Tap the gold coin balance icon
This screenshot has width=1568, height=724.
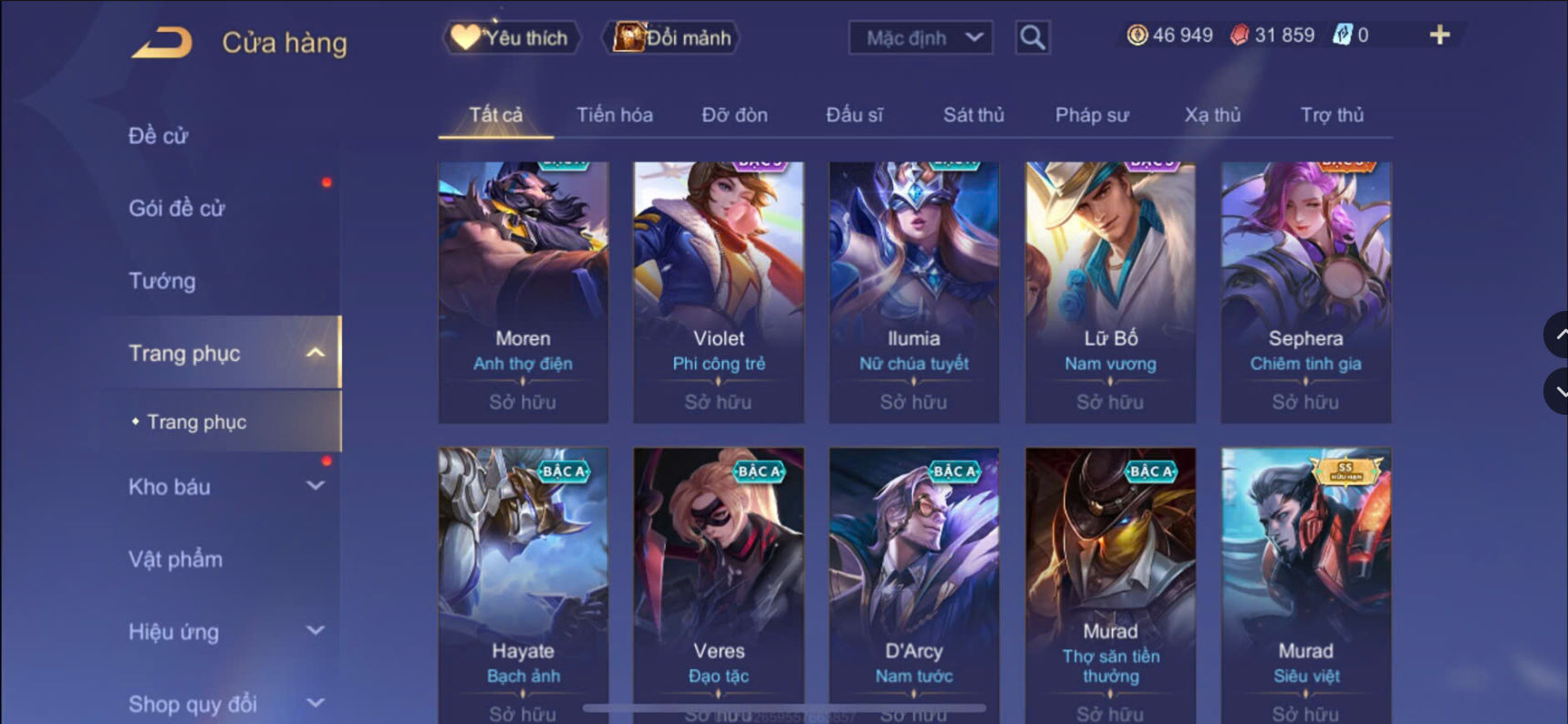1137,36
